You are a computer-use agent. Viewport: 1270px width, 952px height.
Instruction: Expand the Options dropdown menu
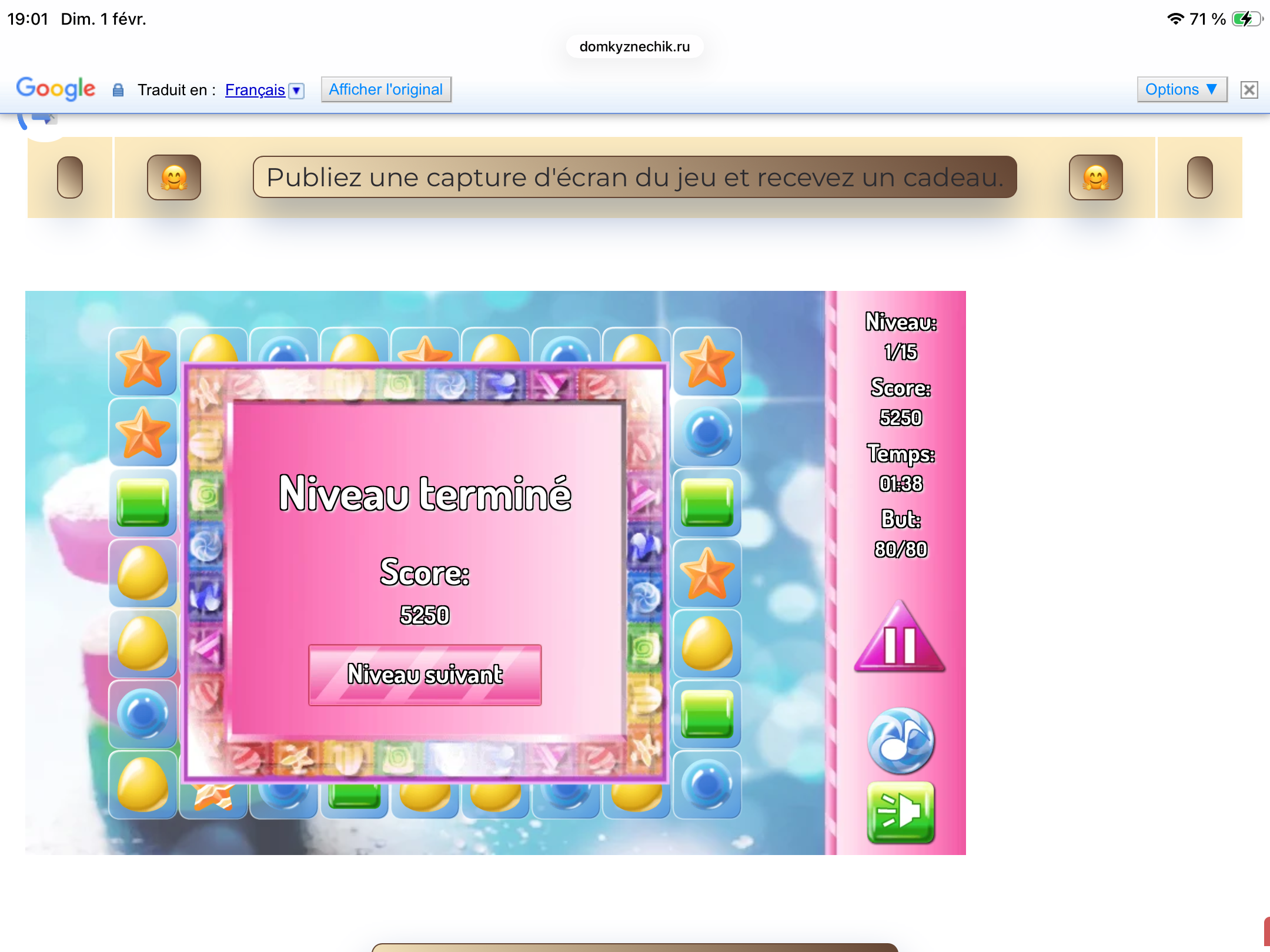(x=1181, y=89)
